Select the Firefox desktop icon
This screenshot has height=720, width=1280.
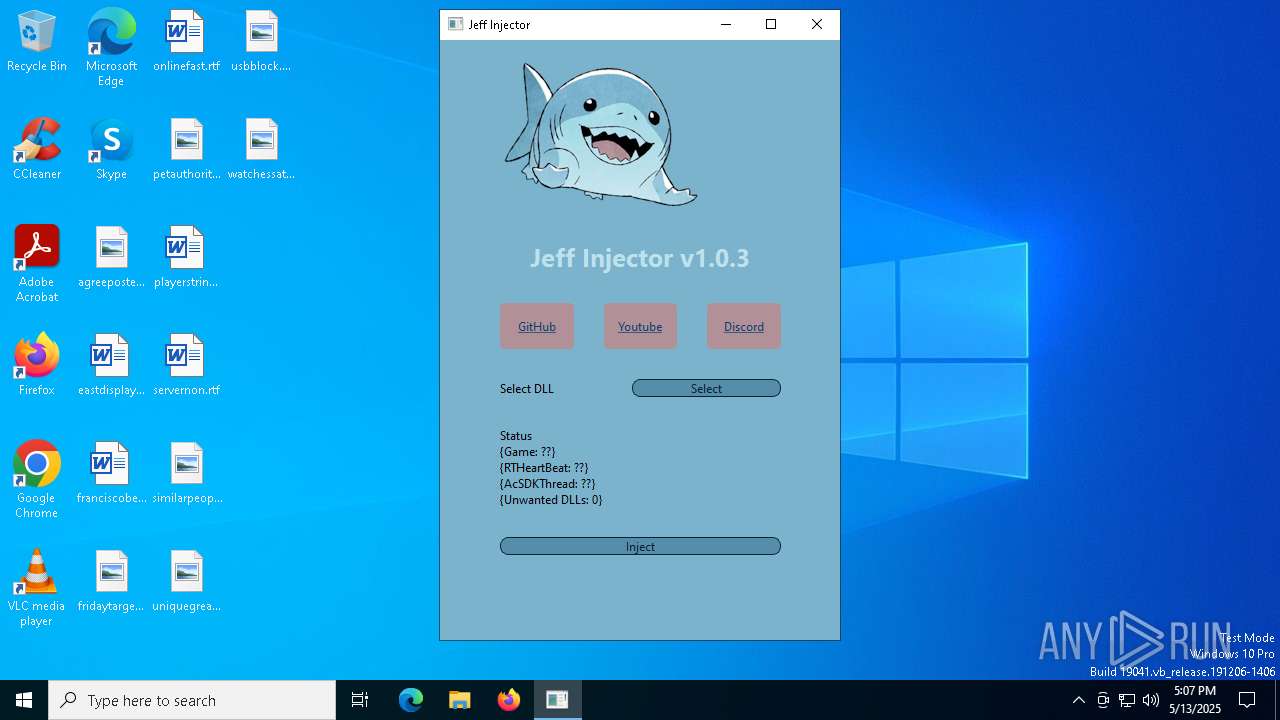click(37, 366)
